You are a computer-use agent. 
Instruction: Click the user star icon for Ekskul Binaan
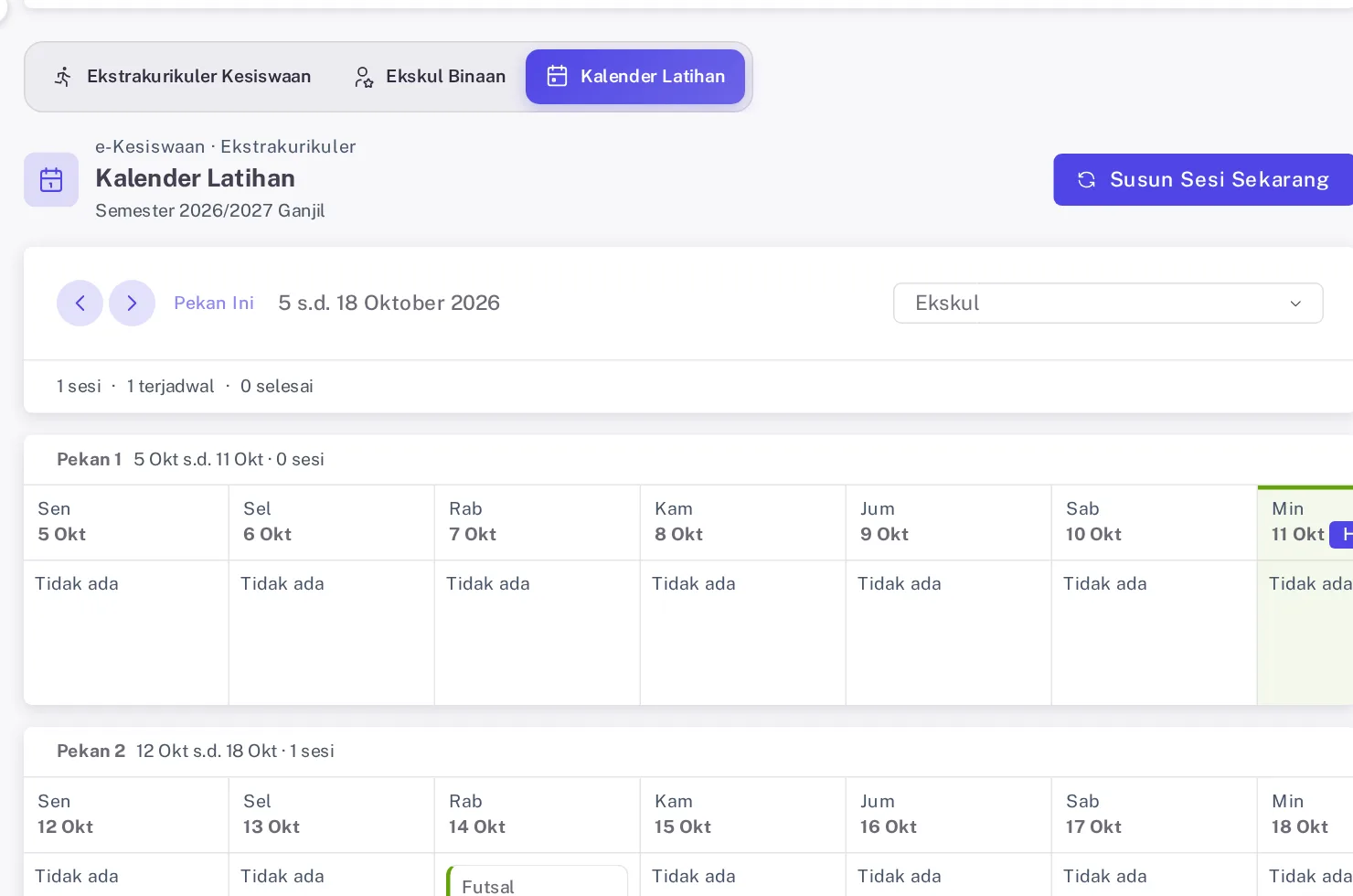(x=363, y=77)
